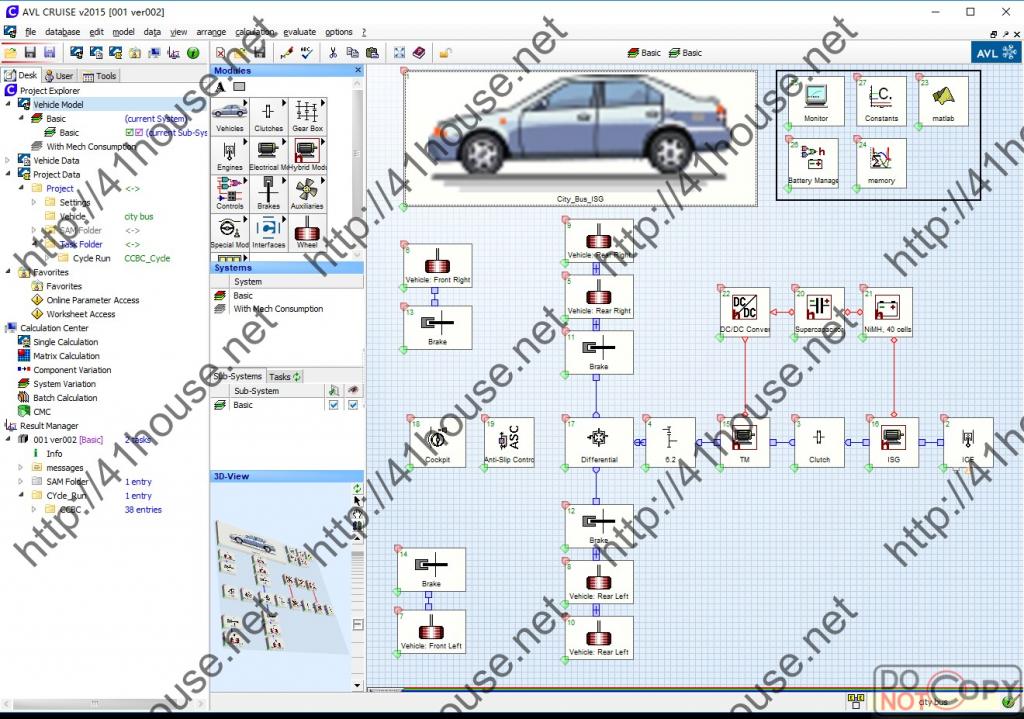Switch to the User tab
1024x719 pixels.
tap(59, 76)
